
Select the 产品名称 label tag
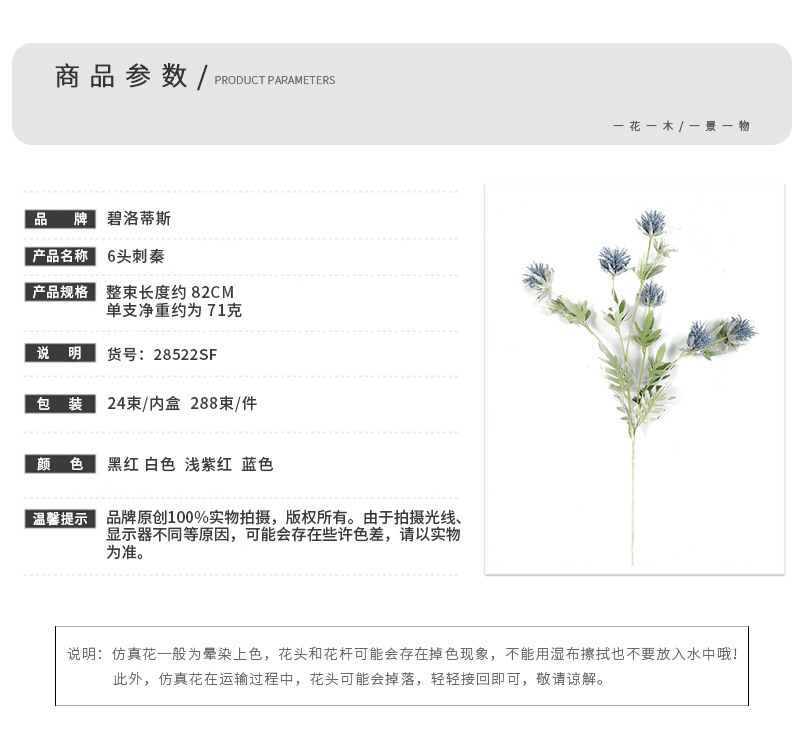tap(60, 256)
